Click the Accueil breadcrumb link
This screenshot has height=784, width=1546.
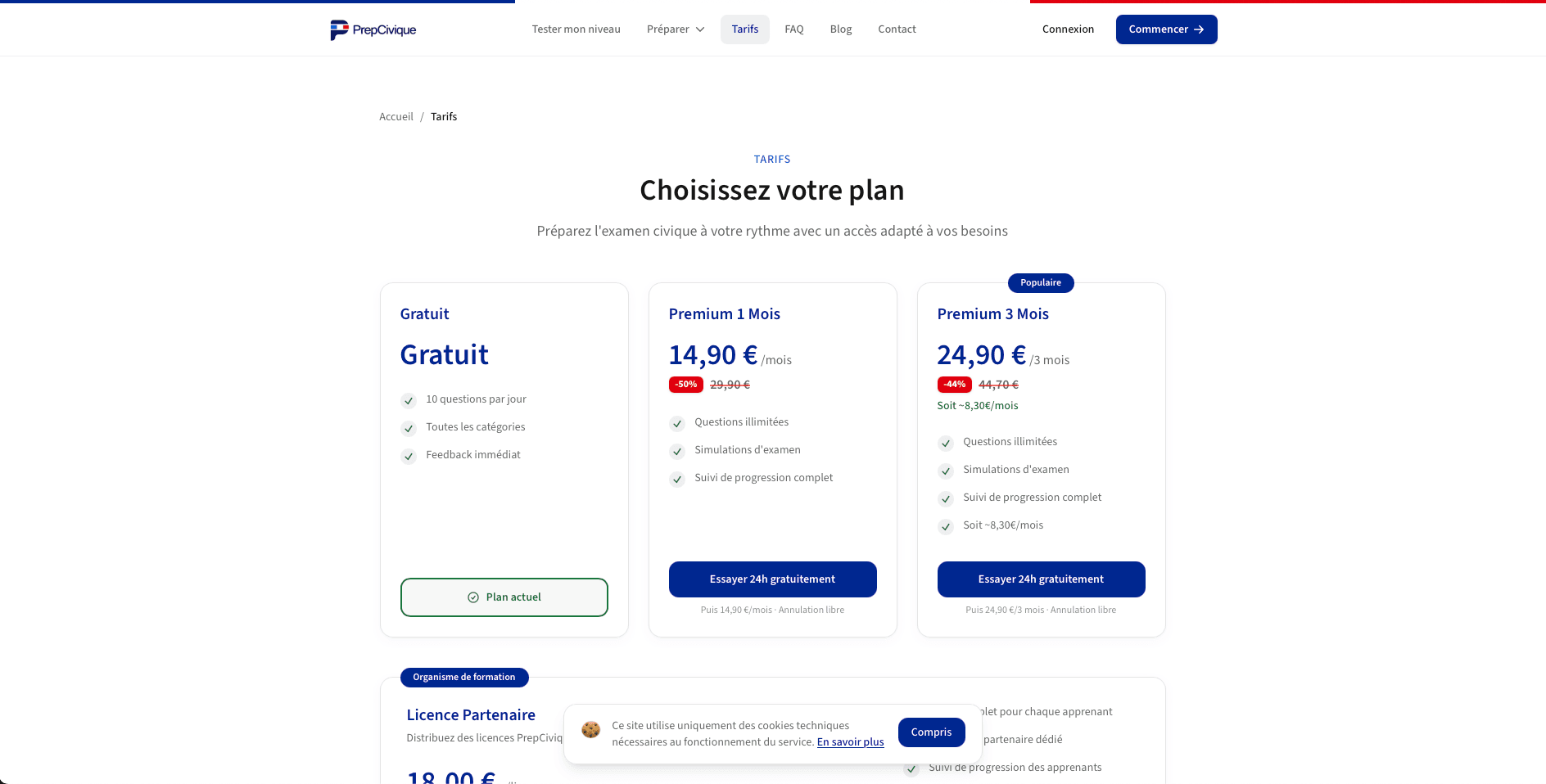pos(396,116)
